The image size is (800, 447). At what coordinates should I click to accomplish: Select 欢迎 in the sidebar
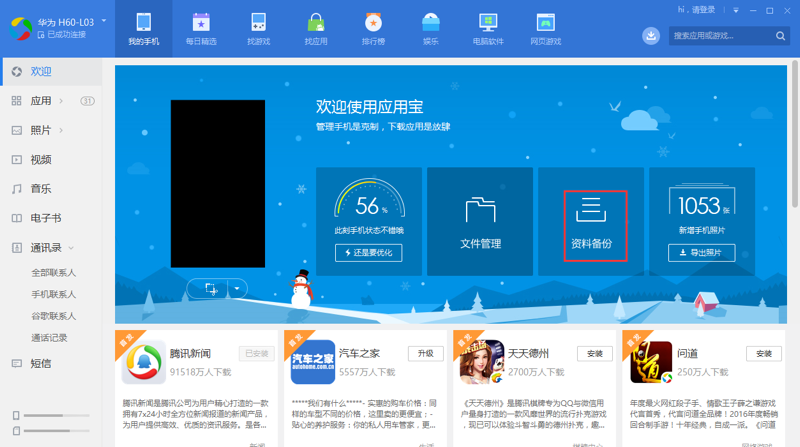coord(51,71)
